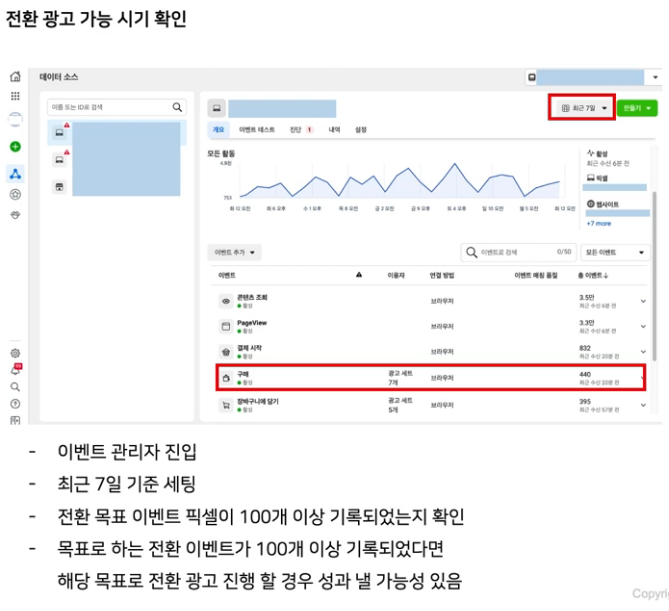Select the account avatar circle in sidebar
The height and width of the screenshot is (611, 669).
(x=15, y=119)
